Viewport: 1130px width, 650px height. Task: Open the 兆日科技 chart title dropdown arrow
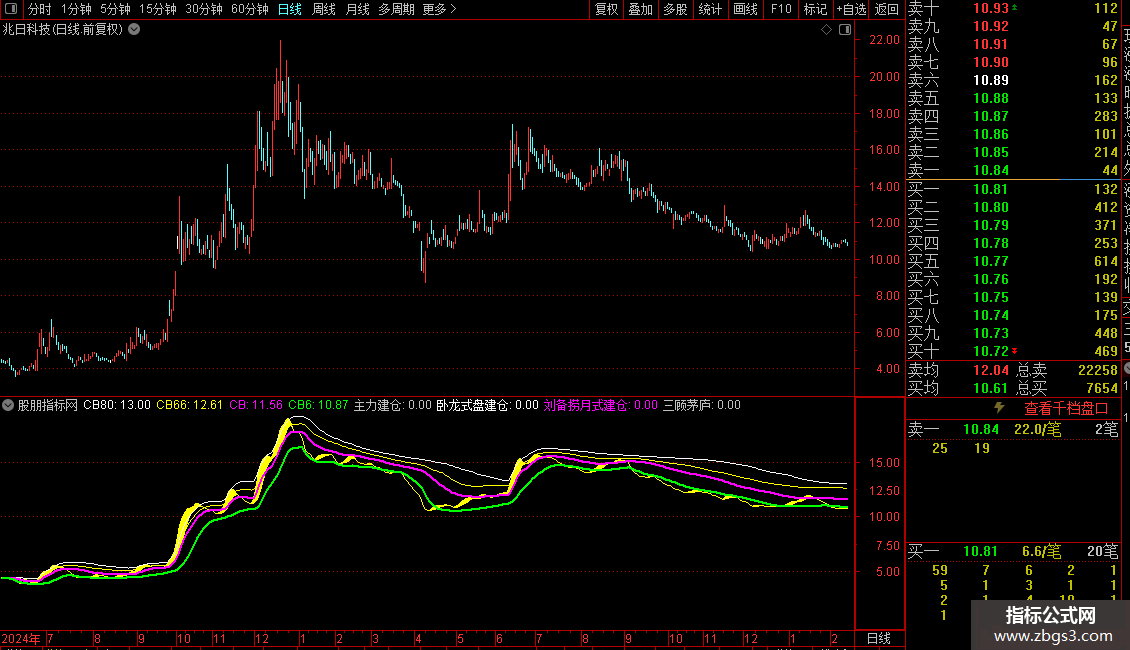click(x=134, y=30)
